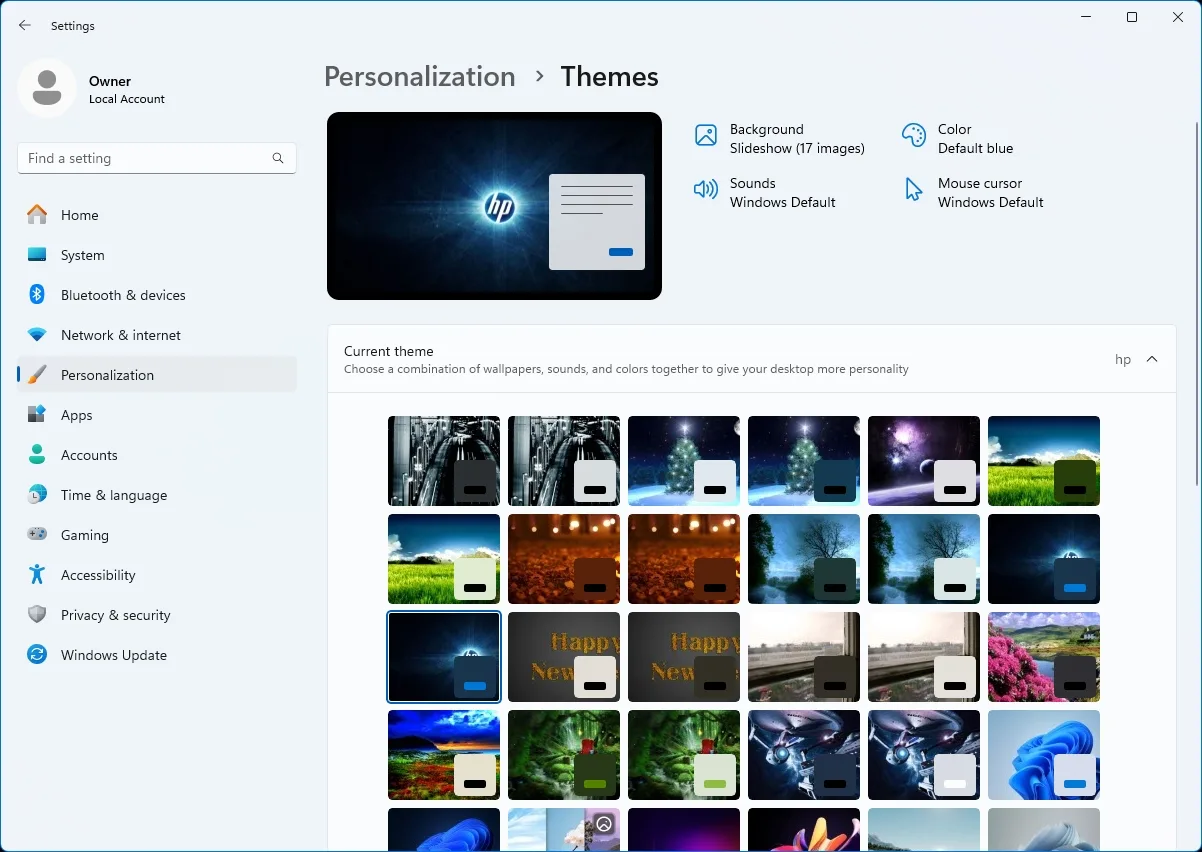Click the Mouse cursor pointer icon
The width and height of the screenshot is (1202, 852).
pyautogui.click(x=914, y=189)
